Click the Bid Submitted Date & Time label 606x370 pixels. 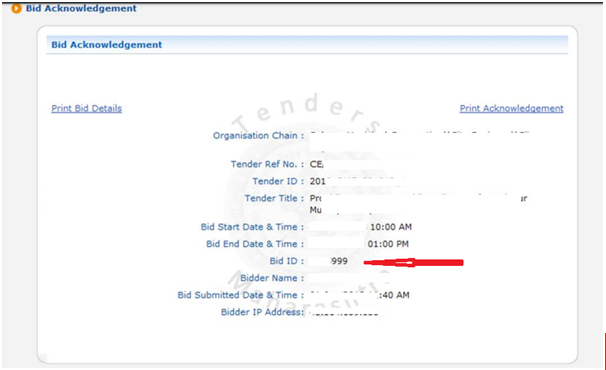click(240, 295)
